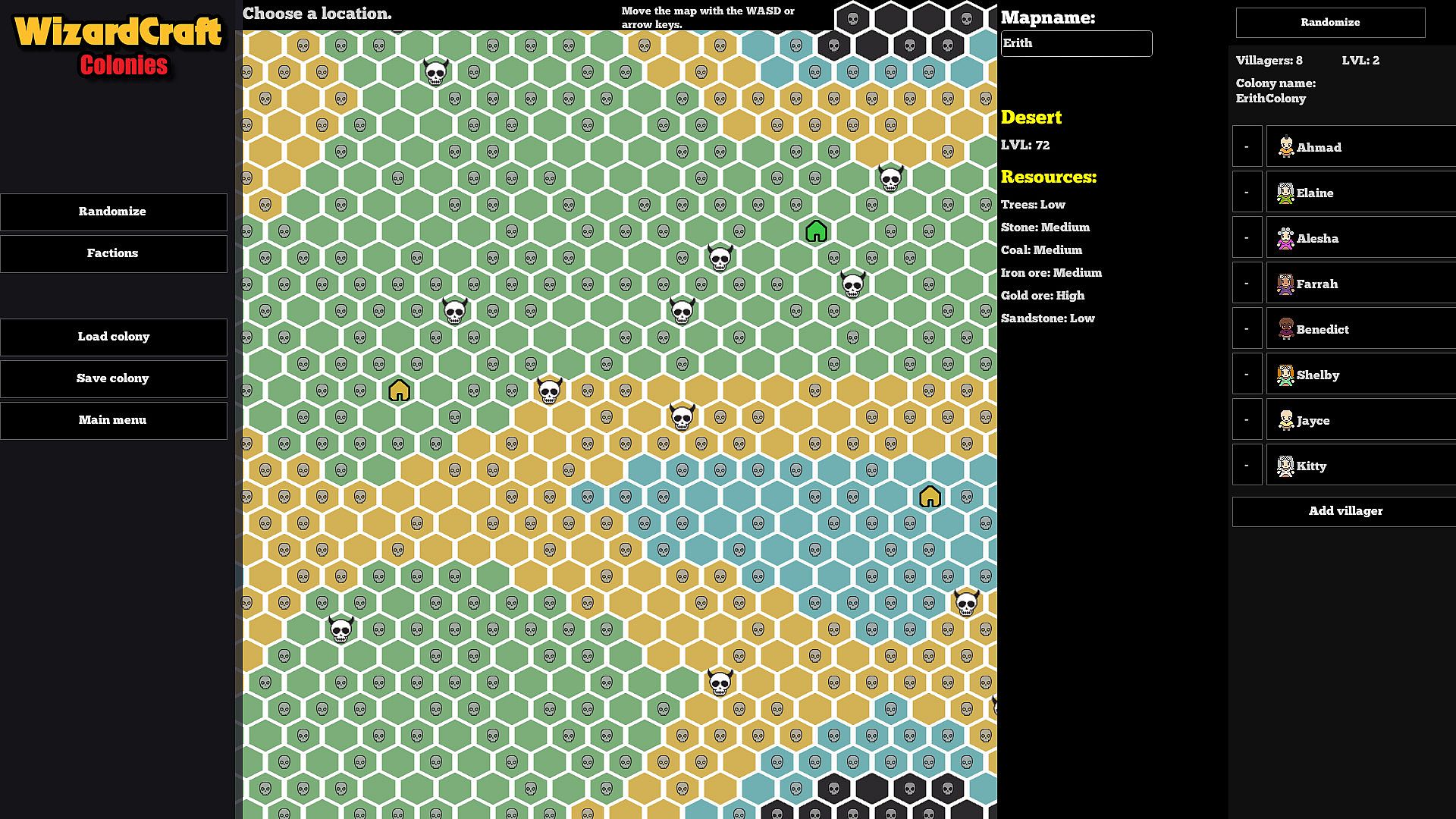Click Benedict's villager portrait icon

tap(1285, 328)
